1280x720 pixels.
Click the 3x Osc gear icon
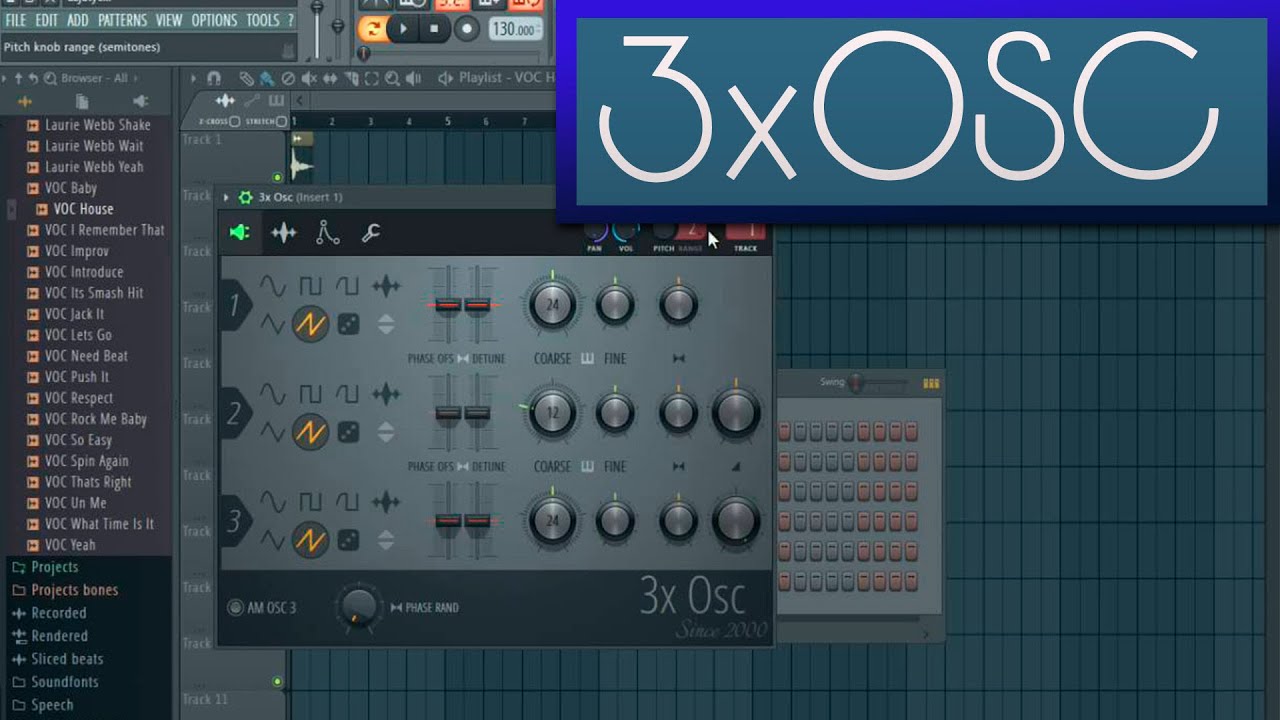(245, 198)
